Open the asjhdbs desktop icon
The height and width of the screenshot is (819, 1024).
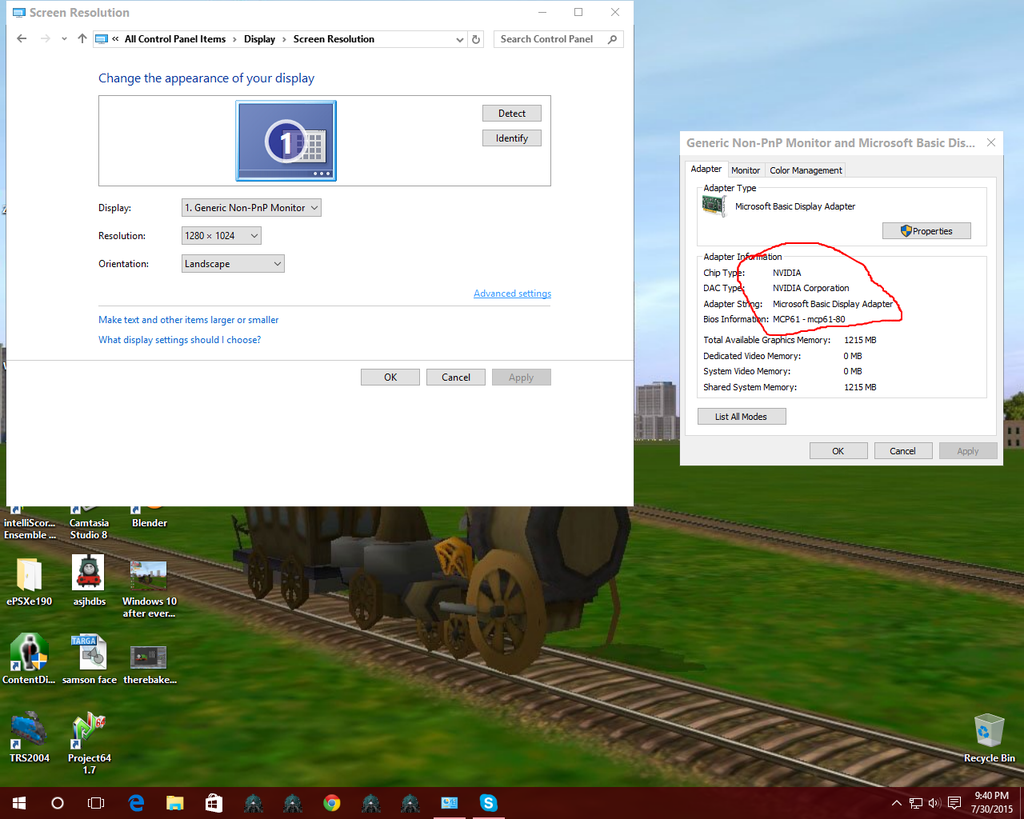coord(89,581)
